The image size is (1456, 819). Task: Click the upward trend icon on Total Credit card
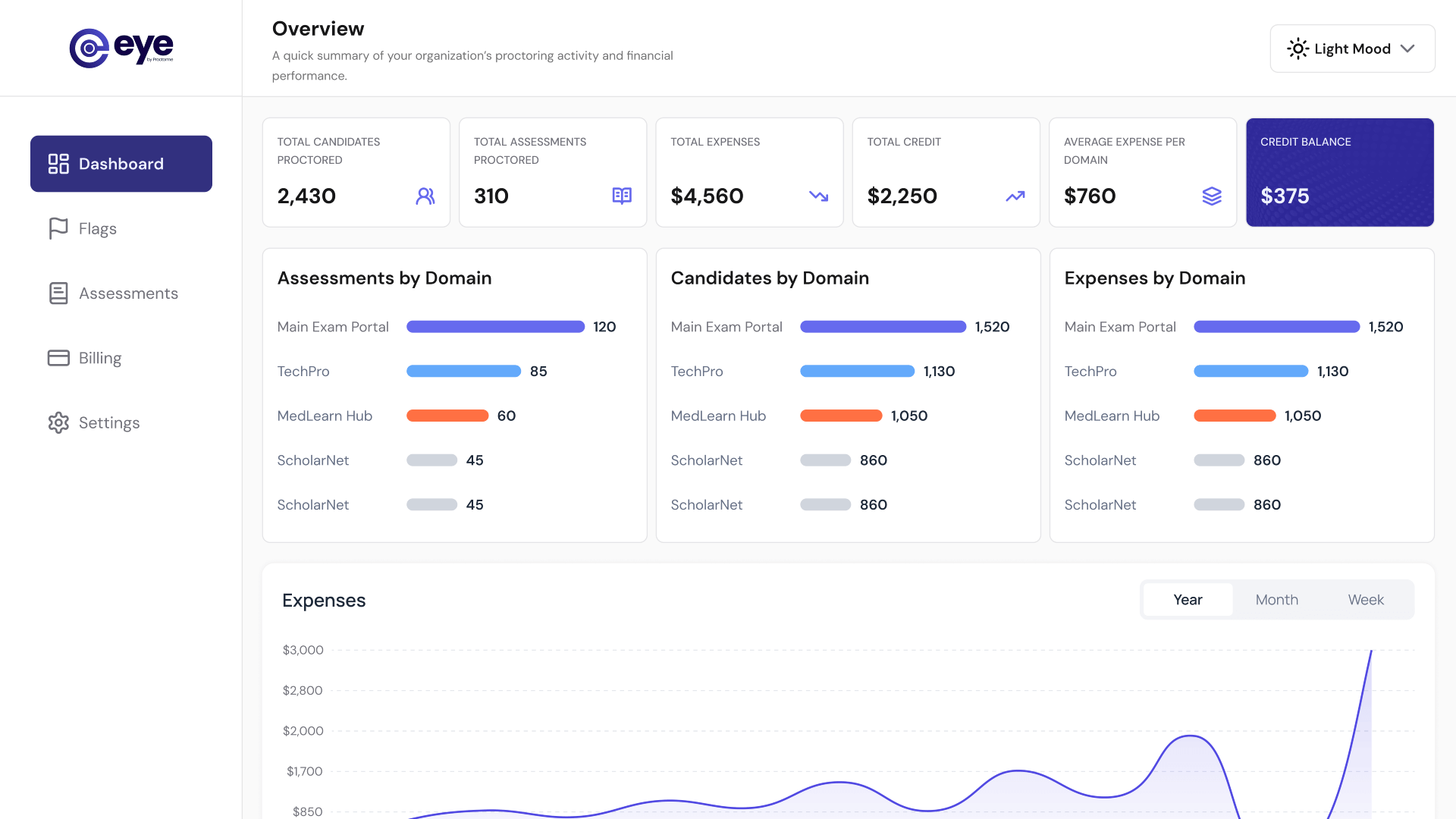point(1015,196)
